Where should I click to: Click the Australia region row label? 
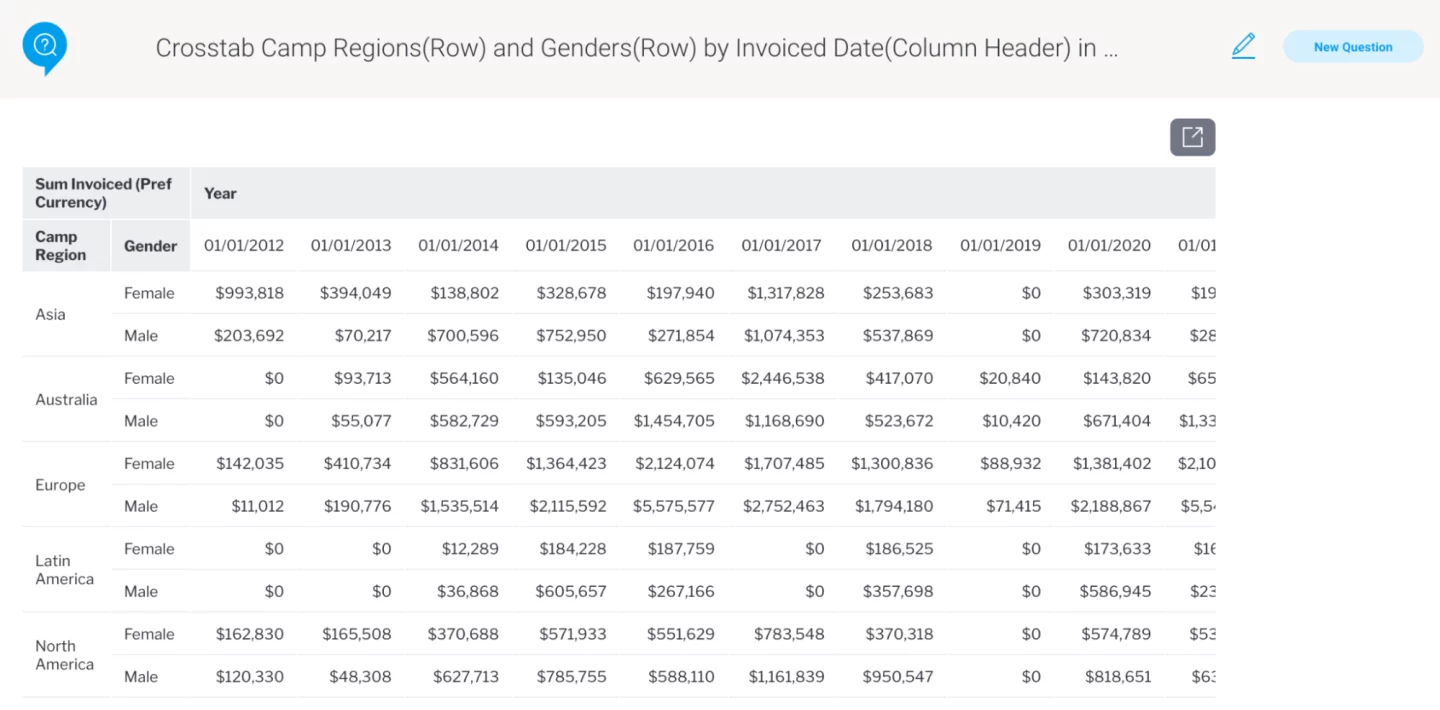tap(66, 400)
